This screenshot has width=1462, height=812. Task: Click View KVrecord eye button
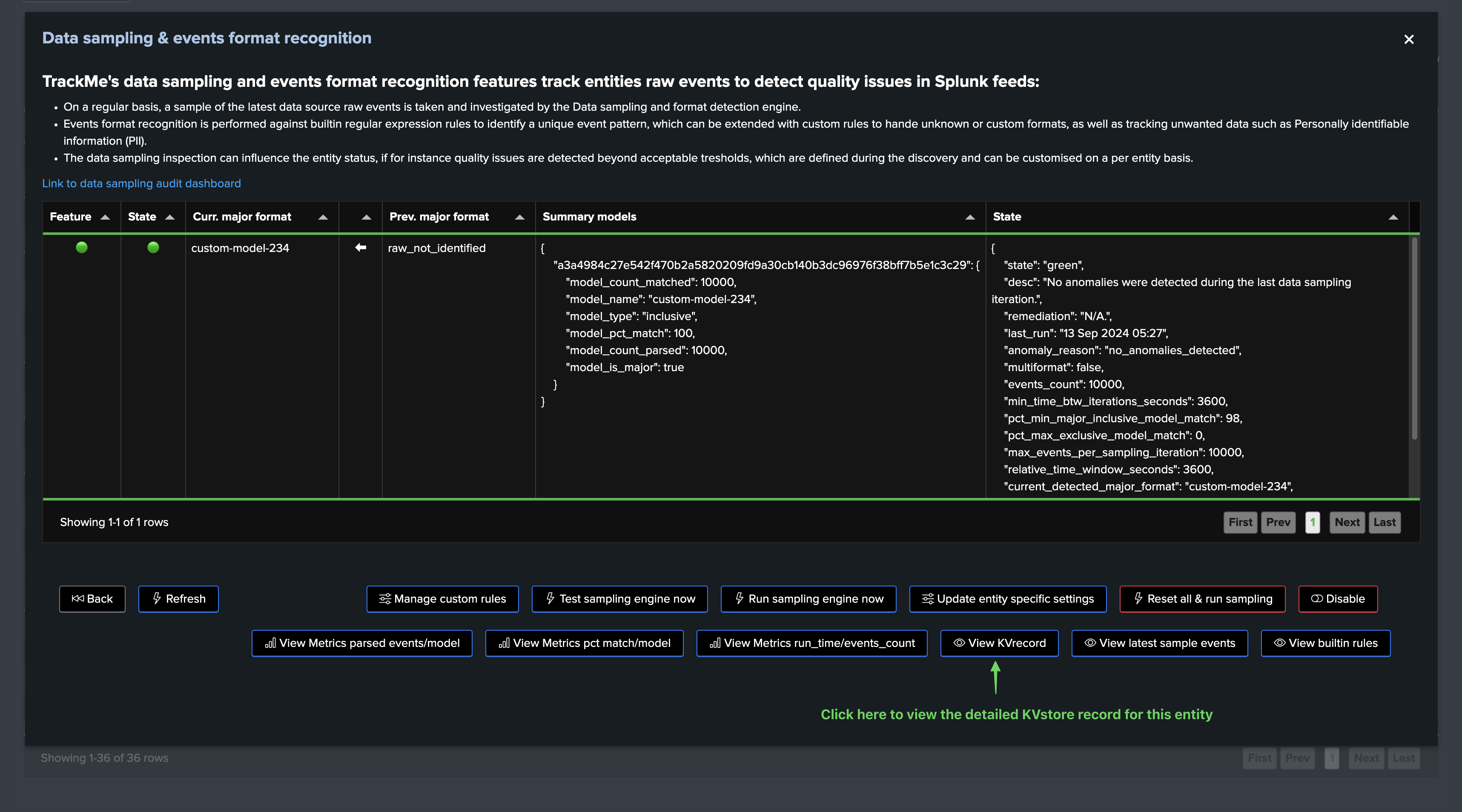[x=999, y=643]
